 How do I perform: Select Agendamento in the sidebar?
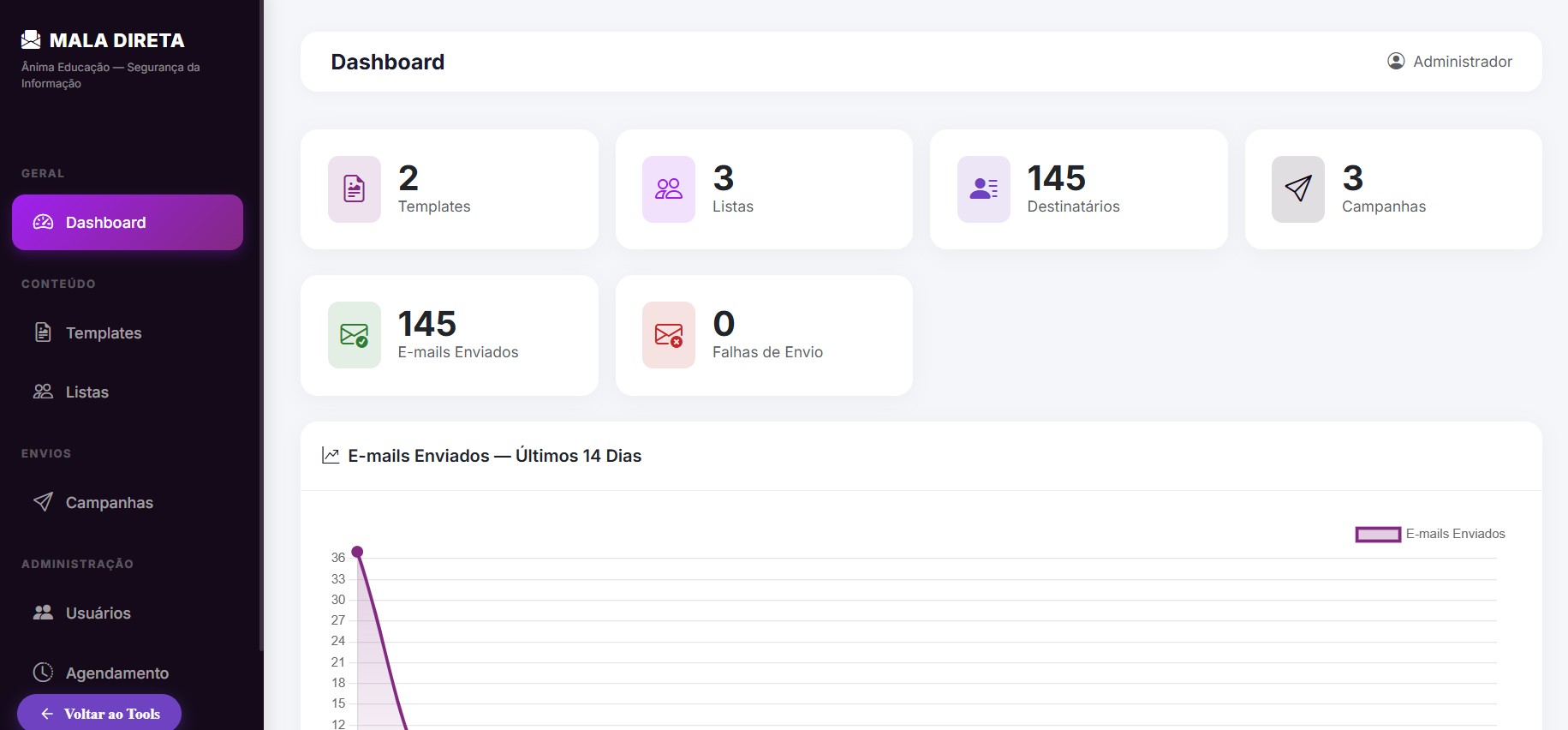[128, 673]
